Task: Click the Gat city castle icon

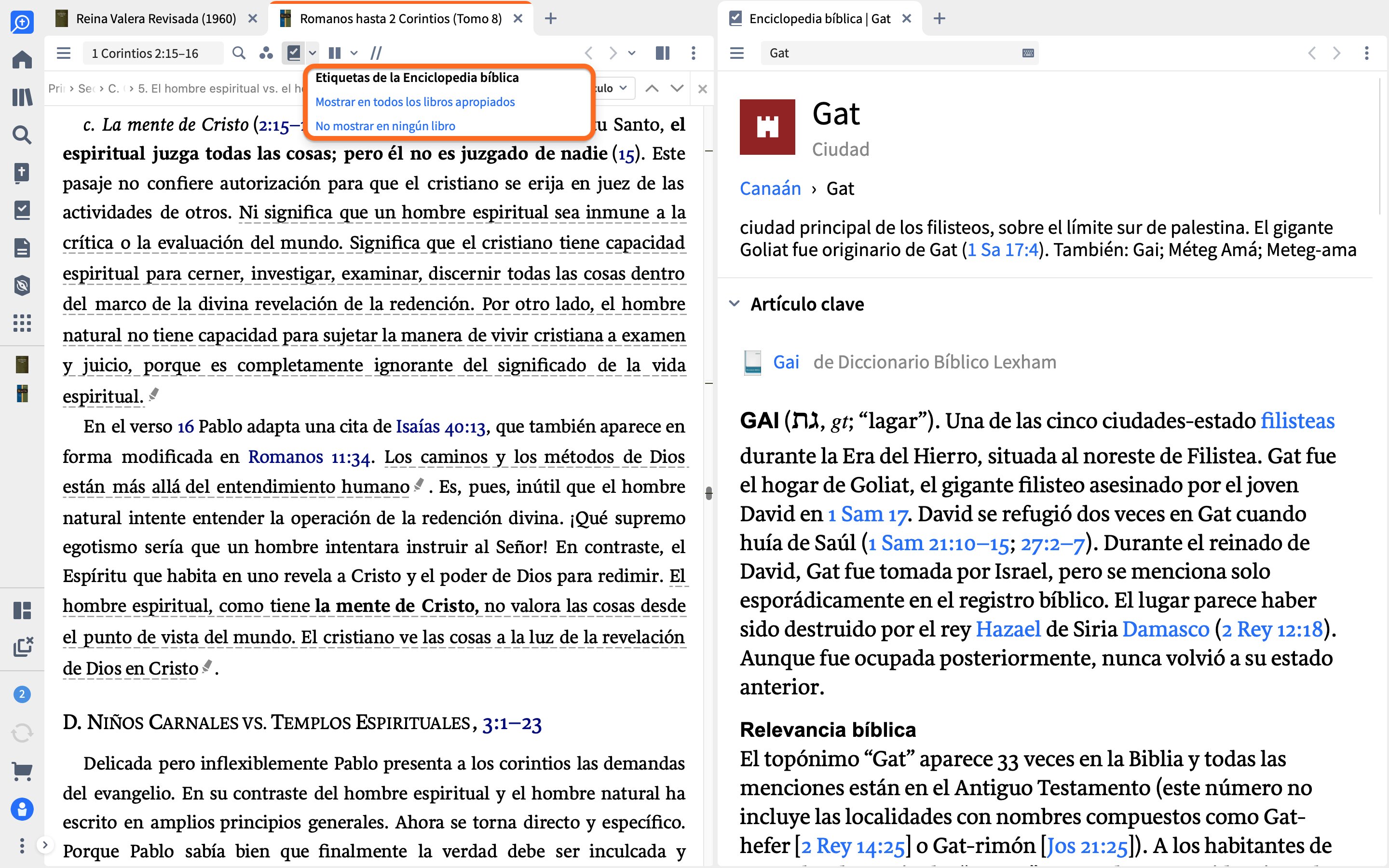Action: (x=767, y=127)
